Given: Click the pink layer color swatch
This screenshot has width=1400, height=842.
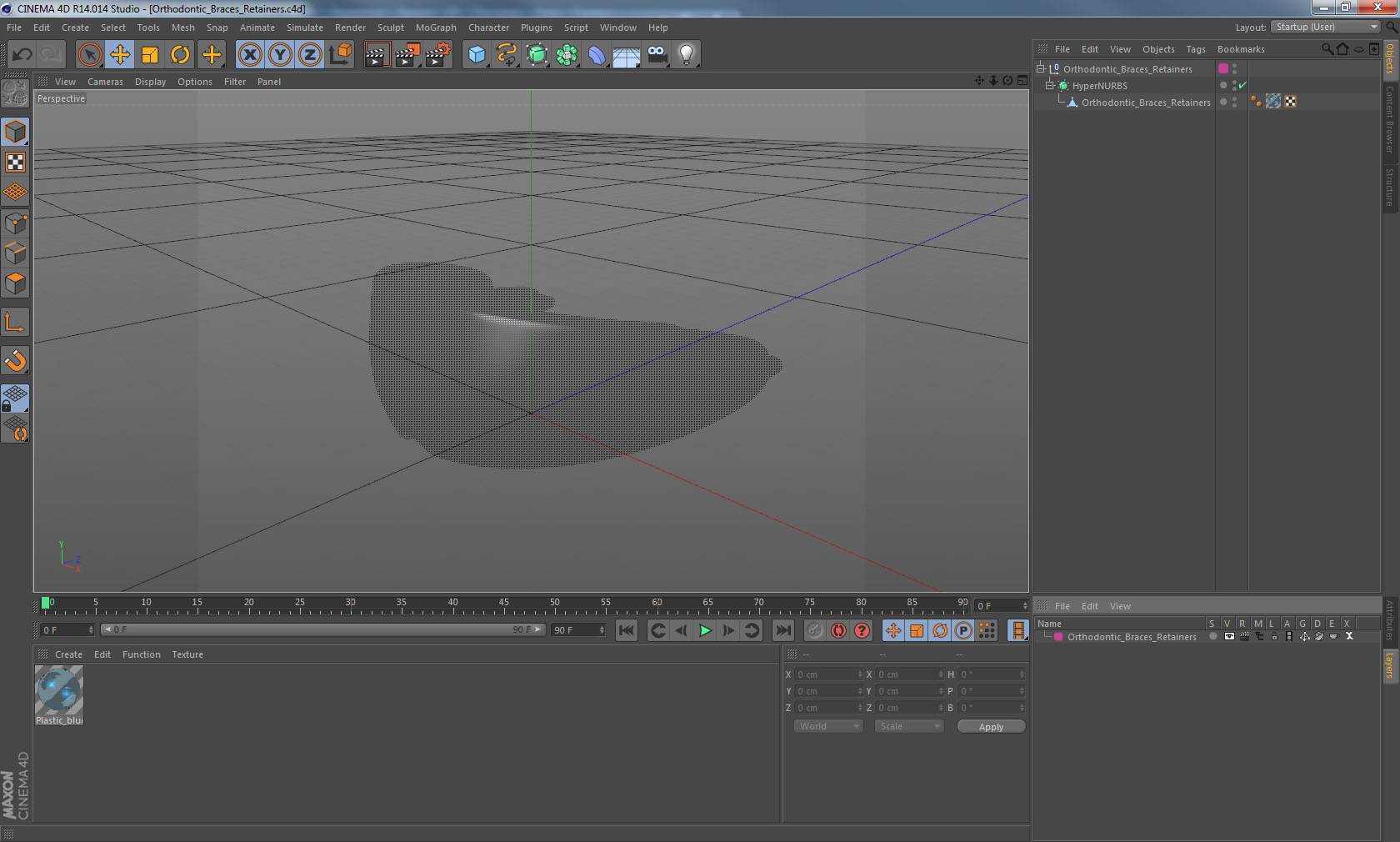Looking at the screenshot, I should (x=1058, y=637).
